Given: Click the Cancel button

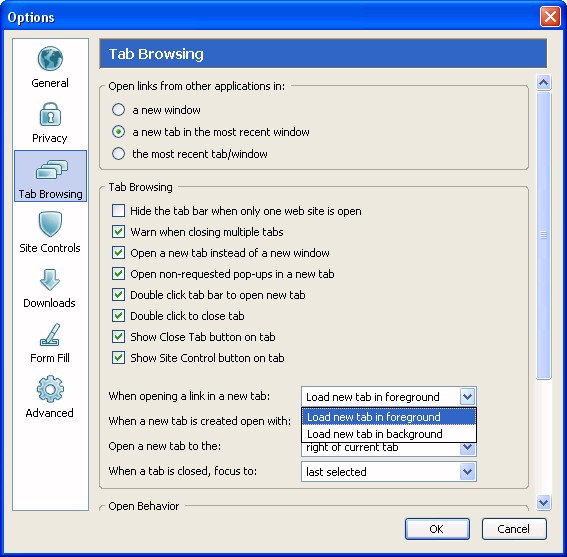Looking at the screenshot, I should [514, 529].
